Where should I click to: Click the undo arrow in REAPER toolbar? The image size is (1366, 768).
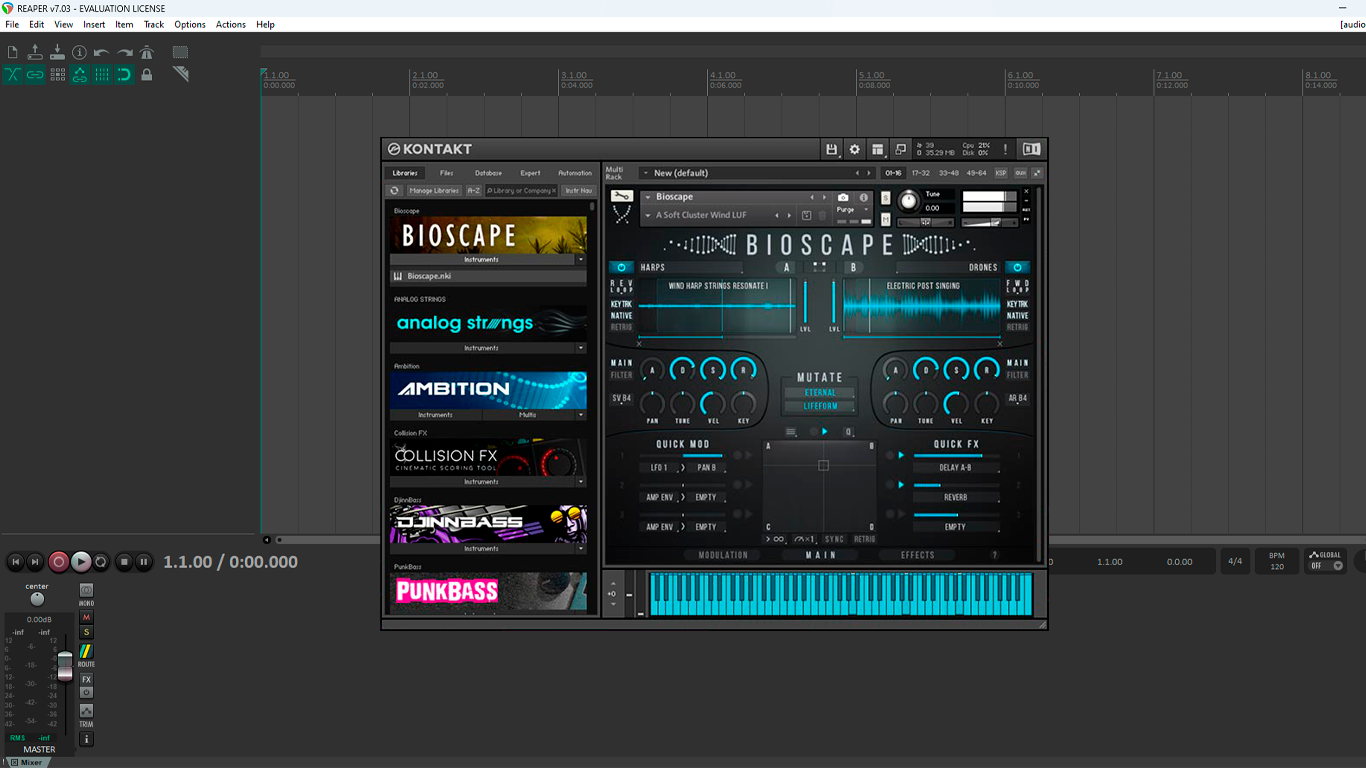[x=101, y=52]
